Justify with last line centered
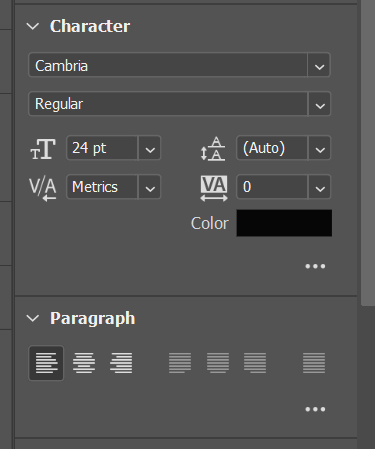This screenshot has width=375, height=449. point(218,363)
